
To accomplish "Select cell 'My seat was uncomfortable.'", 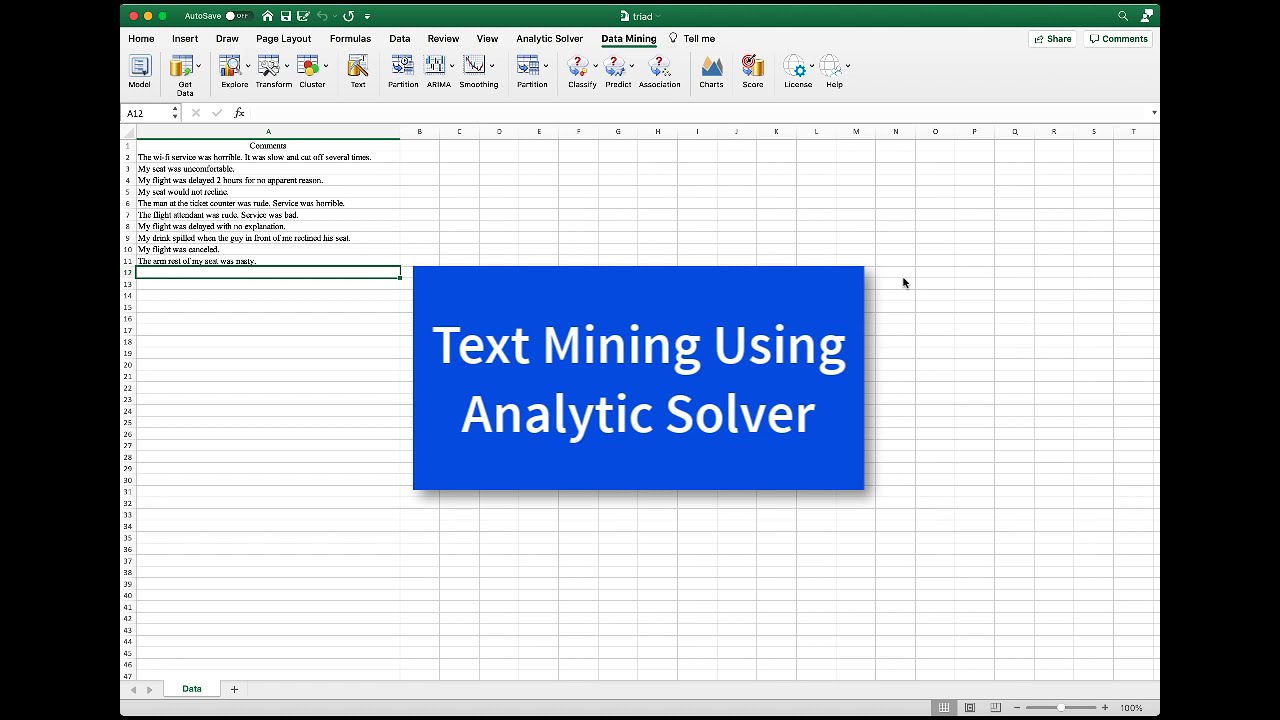I will pyautogui.click(x=268, y=169).
